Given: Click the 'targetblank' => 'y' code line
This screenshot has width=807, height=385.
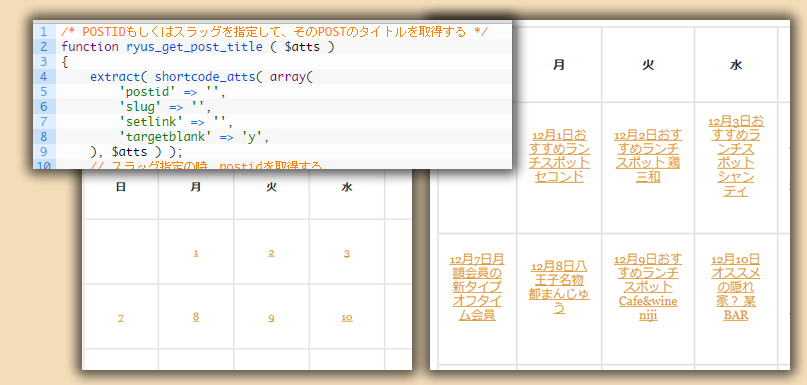Looking at the screenshot, I should [194, 137].
